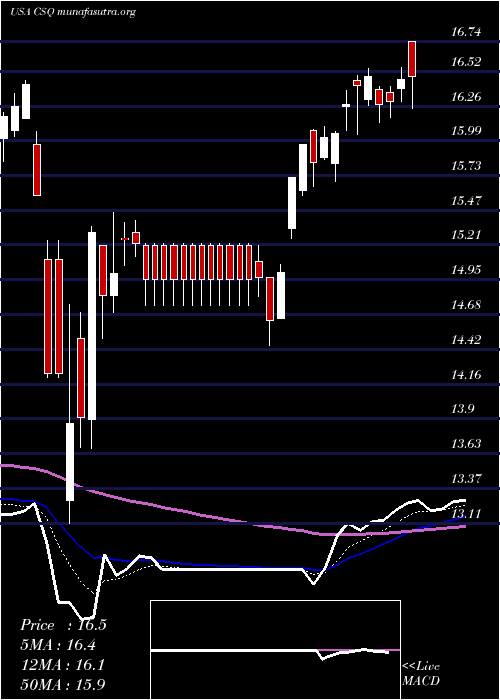Click the 16.52 price axis label
The width and height of the screenshot is (500, 700).
[467, 62]
